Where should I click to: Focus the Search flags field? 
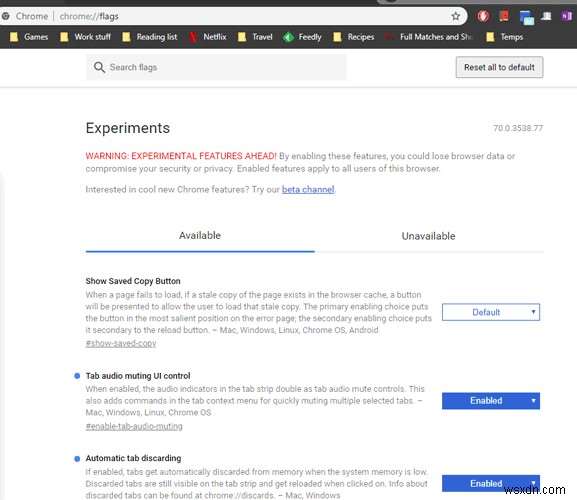[216, 67]
